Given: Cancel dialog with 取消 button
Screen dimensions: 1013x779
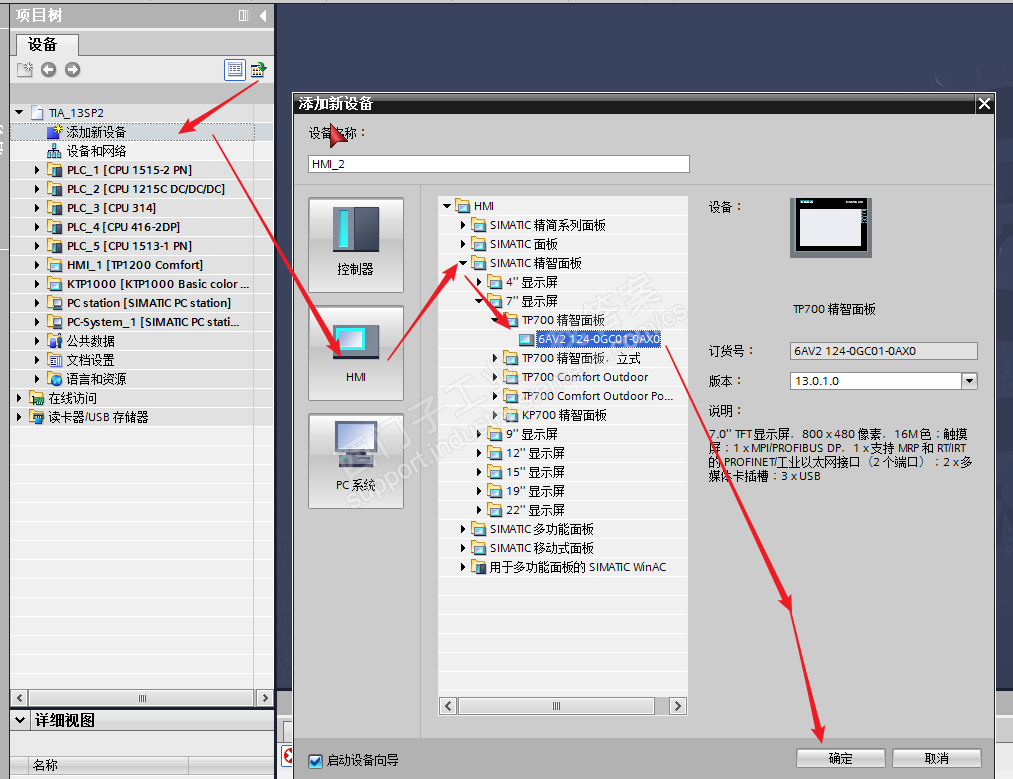Looking at the screenshot, I should [937, 758].
